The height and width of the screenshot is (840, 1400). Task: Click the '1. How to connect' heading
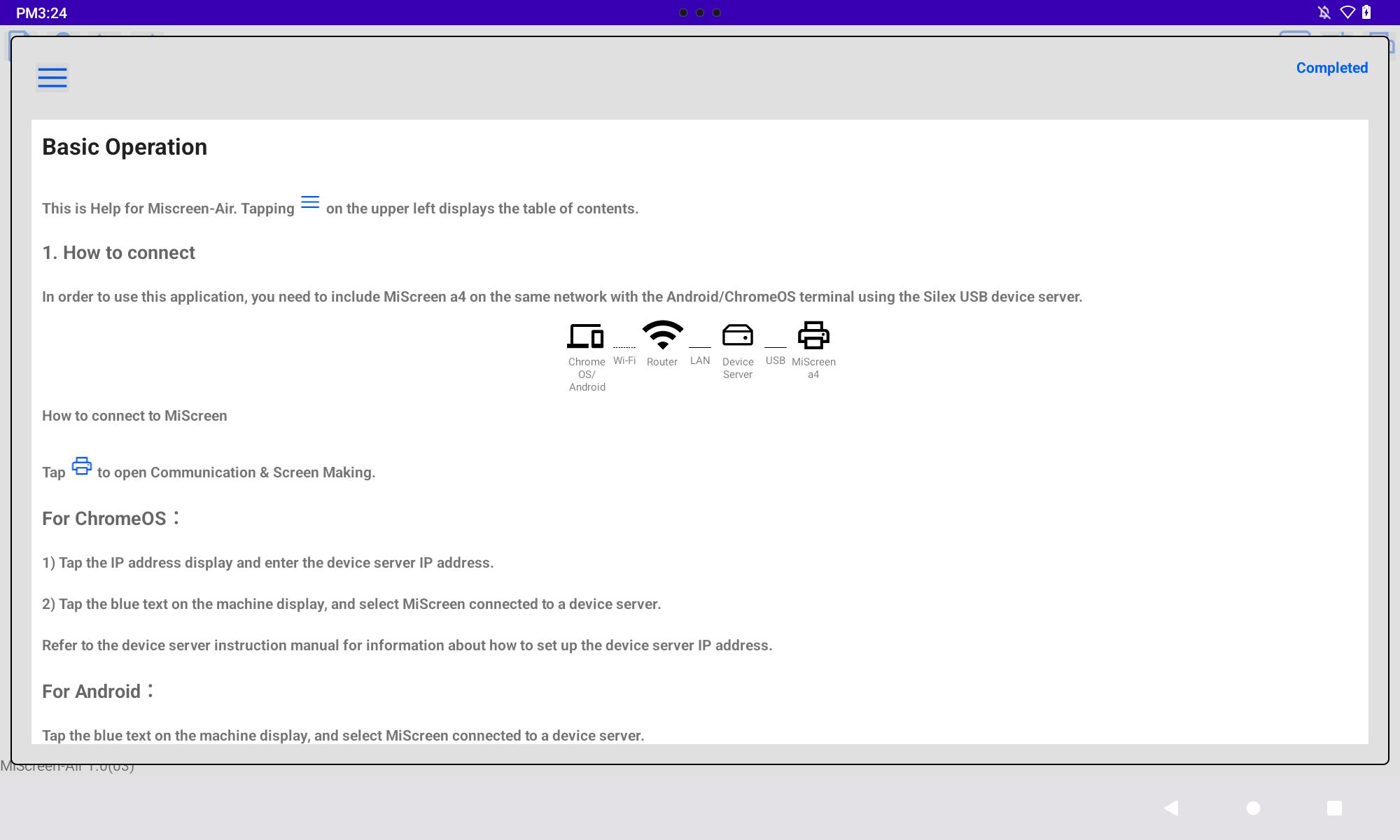(118, 253)
